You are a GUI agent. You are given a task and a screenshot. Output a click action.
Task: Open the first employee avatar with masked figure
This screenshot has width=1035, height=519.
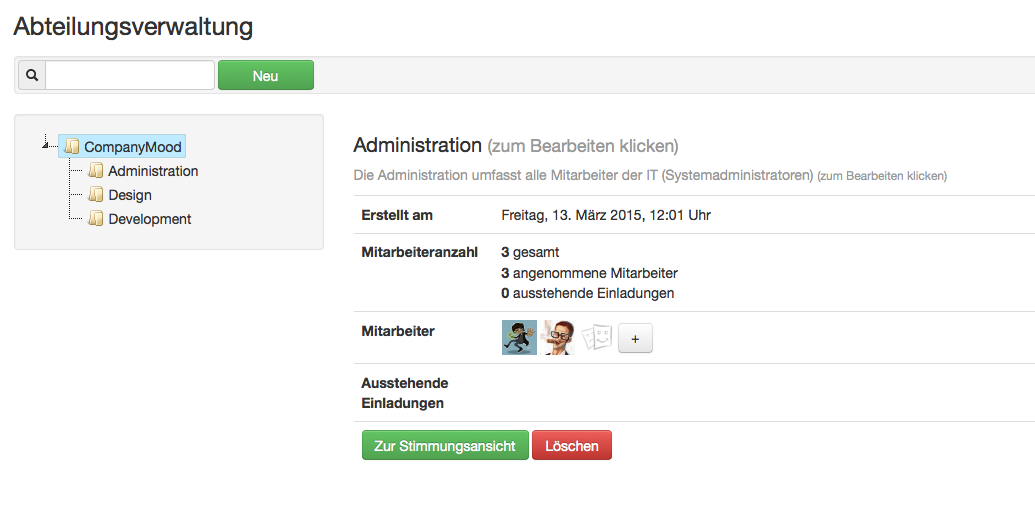click(519, 338)
